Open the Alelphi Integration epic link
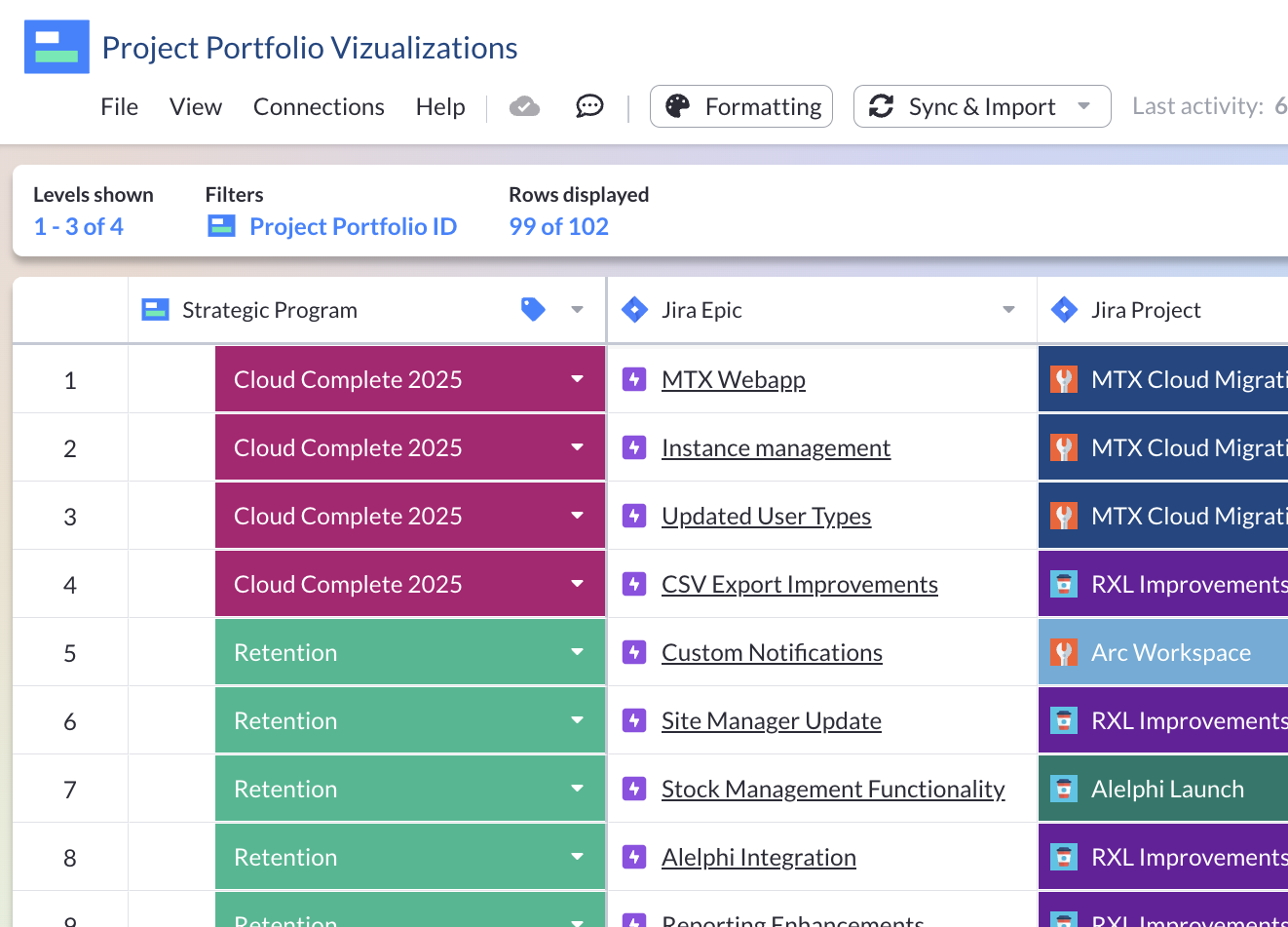The width and height of the screenshot is (1288, 927). 759,857
